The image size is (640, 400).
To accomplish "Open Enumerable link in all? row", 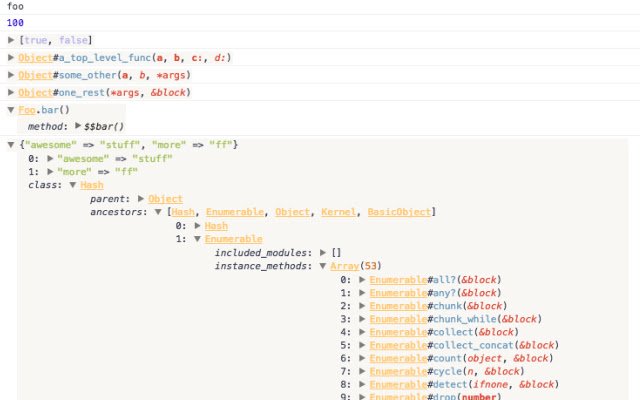I will pyautogui.click(x=398, y=280).
